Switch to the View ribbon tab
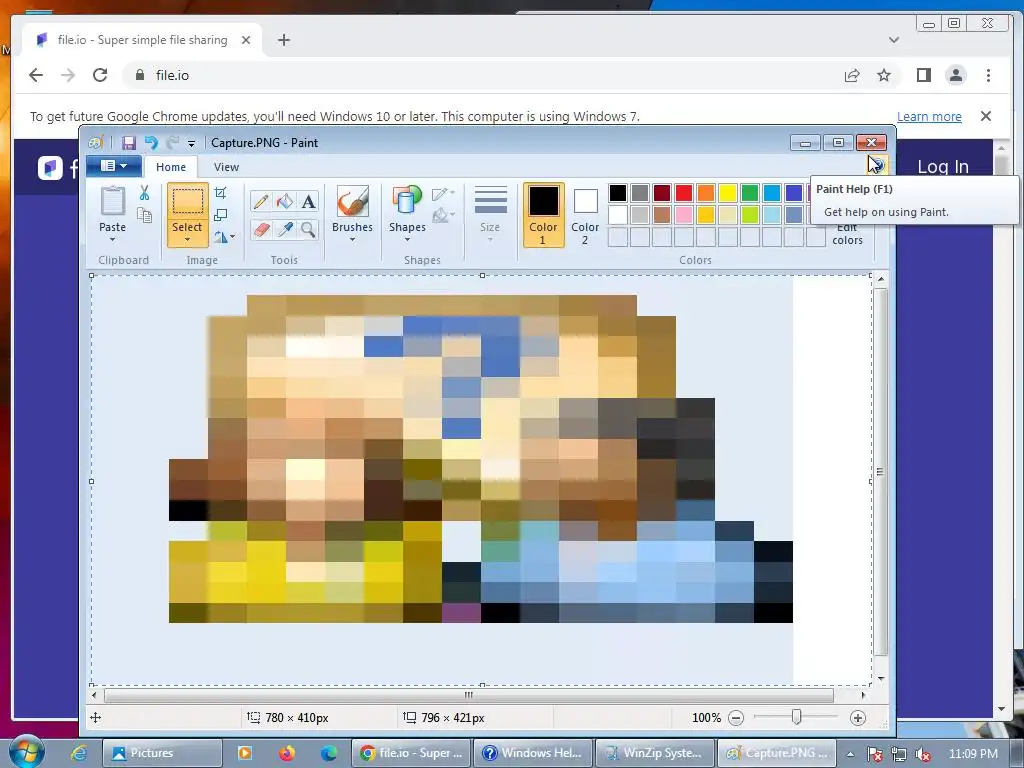Image resolution: width=1024 pixels, height=768 pixels. tap(226, 167)
